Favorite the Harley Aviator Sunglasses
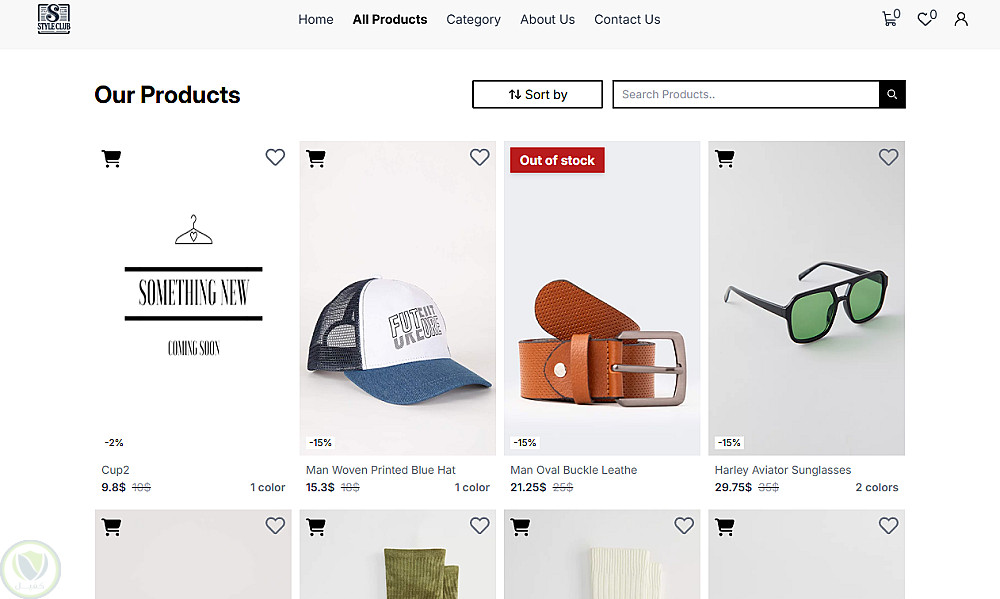The height and width of the screenshot is (599, 1000). pyautogui.click(x=888, y=157)
